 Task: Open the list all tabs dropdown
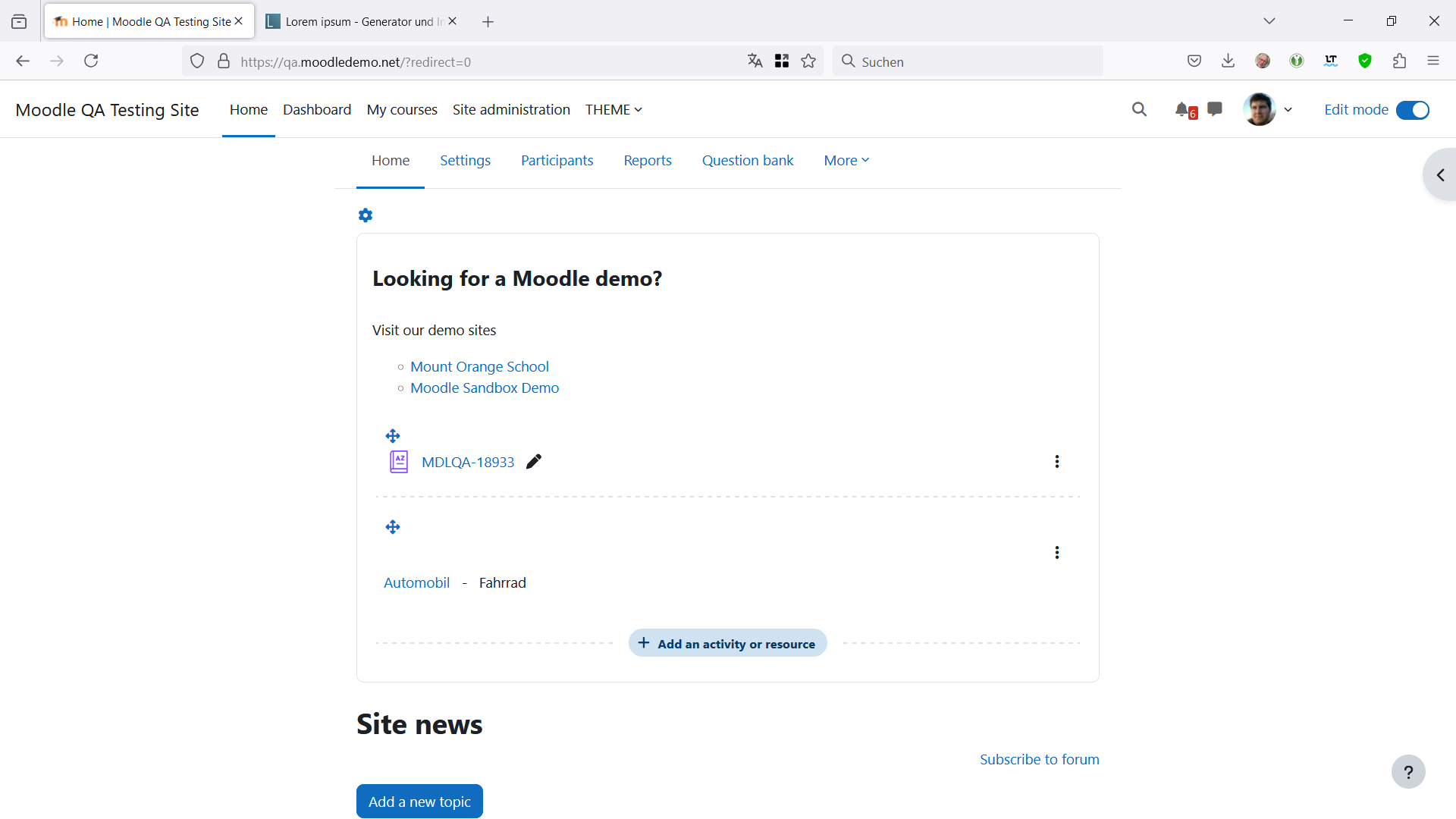click(1269, 21)
